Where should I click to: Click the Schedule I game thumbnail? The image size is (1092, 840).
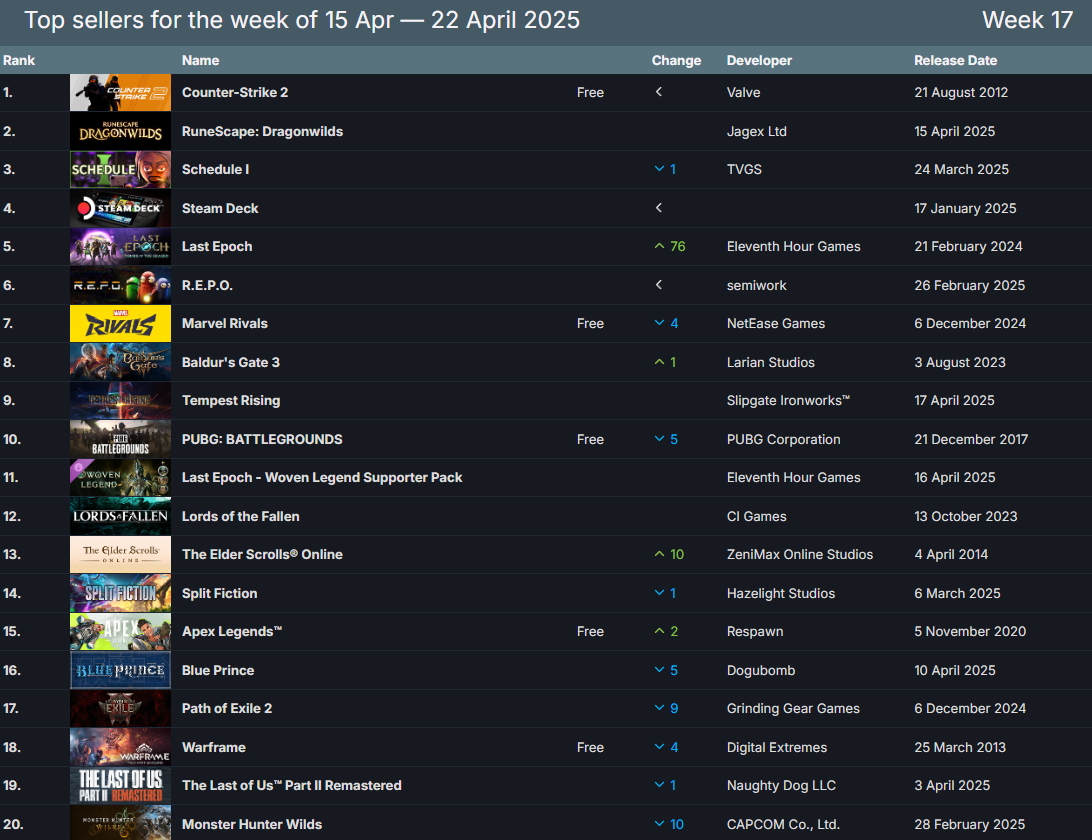click(120, 170)
